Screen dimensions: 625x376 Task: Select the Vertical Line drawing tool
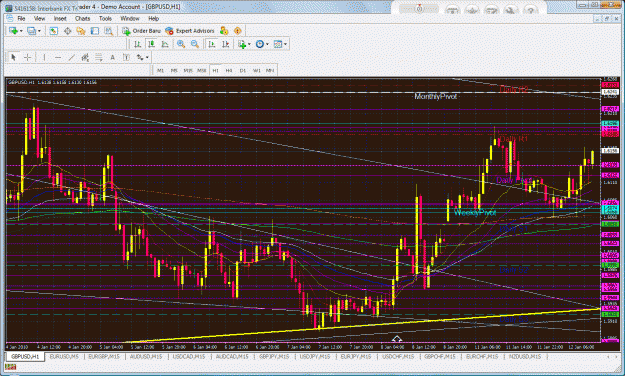pos(44,57)
